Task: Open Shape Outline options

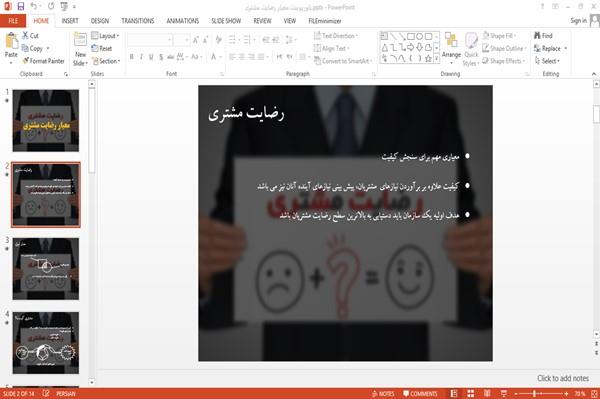Action: [504, 48]
